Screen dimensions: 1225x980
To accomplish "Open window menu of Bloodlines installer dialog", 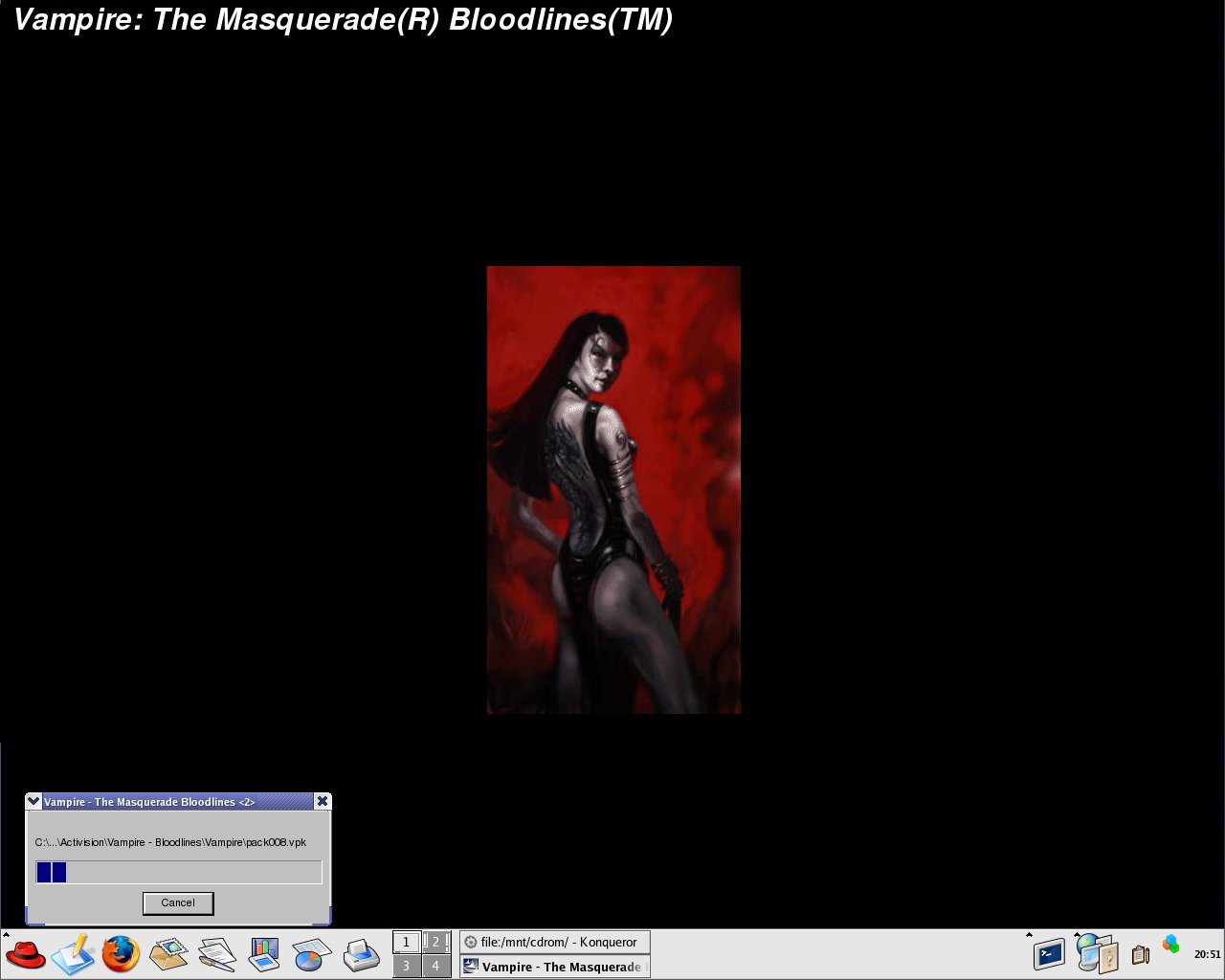I will click(x=33, y=801).
